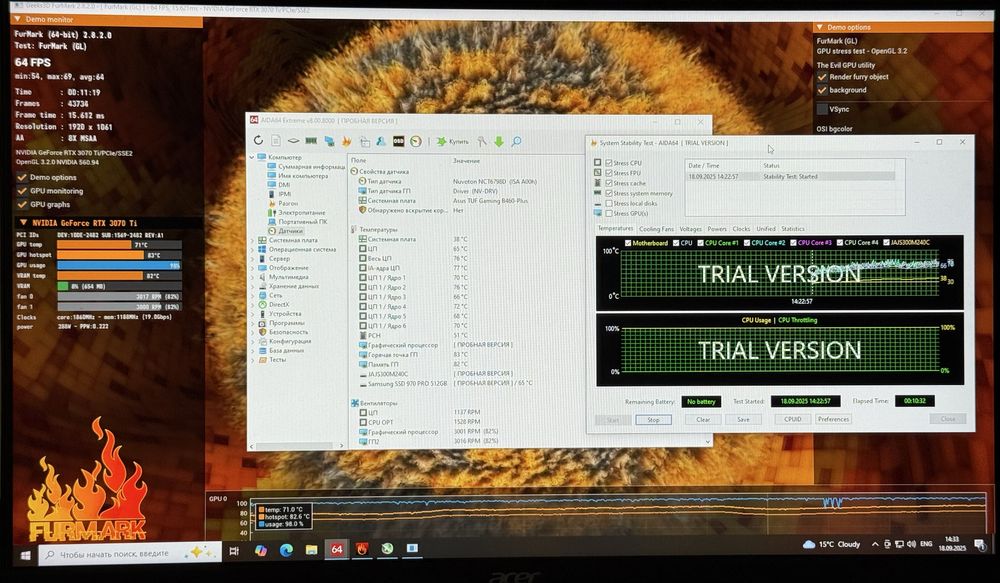Viewport: 1000px width, 583px height.
Task: Uncheck Stress FPU option
Action: (609, 173)
